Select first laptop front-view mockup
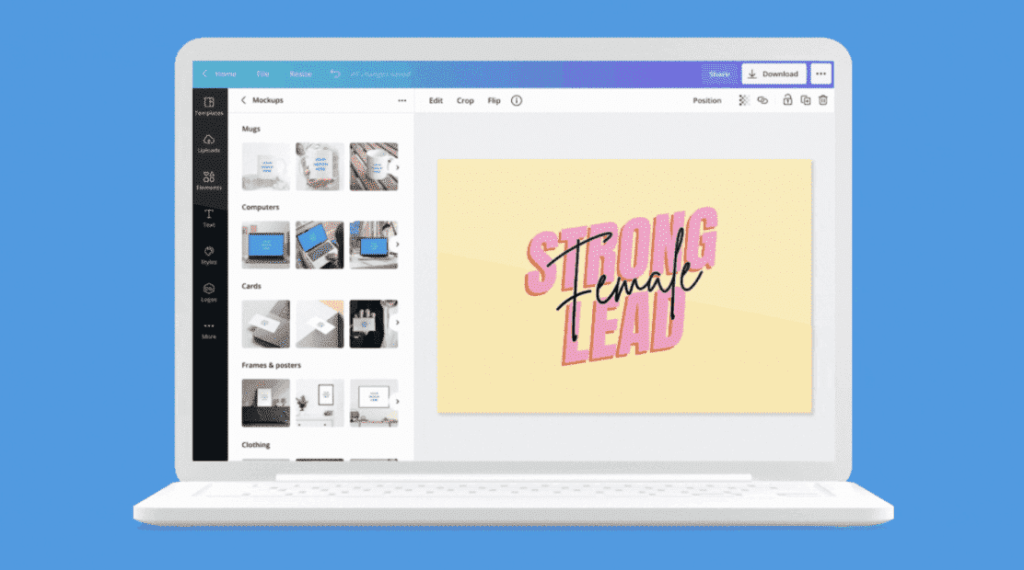1024x570 pixels. click(x=266, y=245)
